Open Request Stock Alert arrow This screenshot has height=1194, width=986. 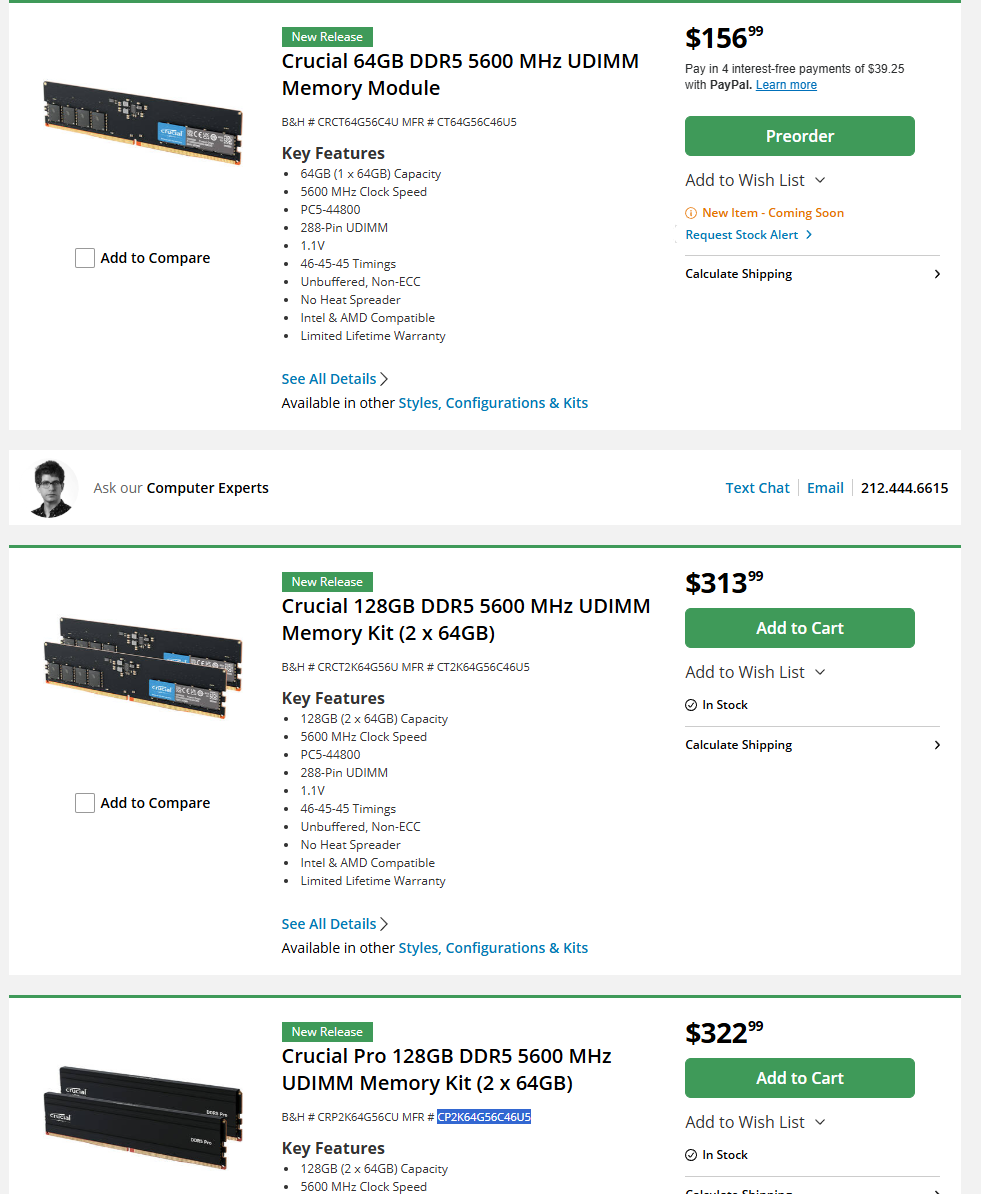tap(809, 235)
